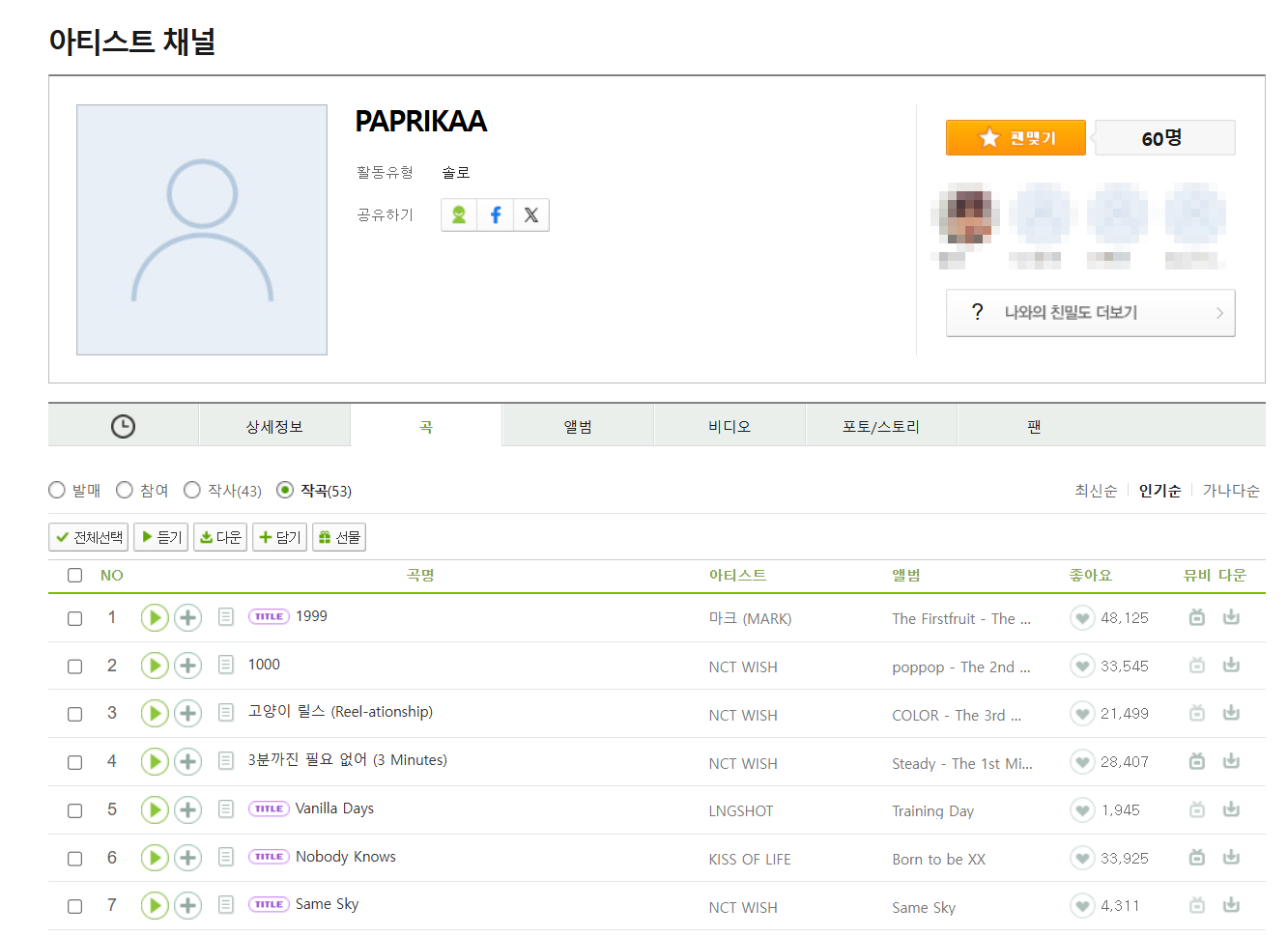Open the NCT WISH artist link for Same Sky
This screenshot has height=936, width=1288.
pos(742,907)
